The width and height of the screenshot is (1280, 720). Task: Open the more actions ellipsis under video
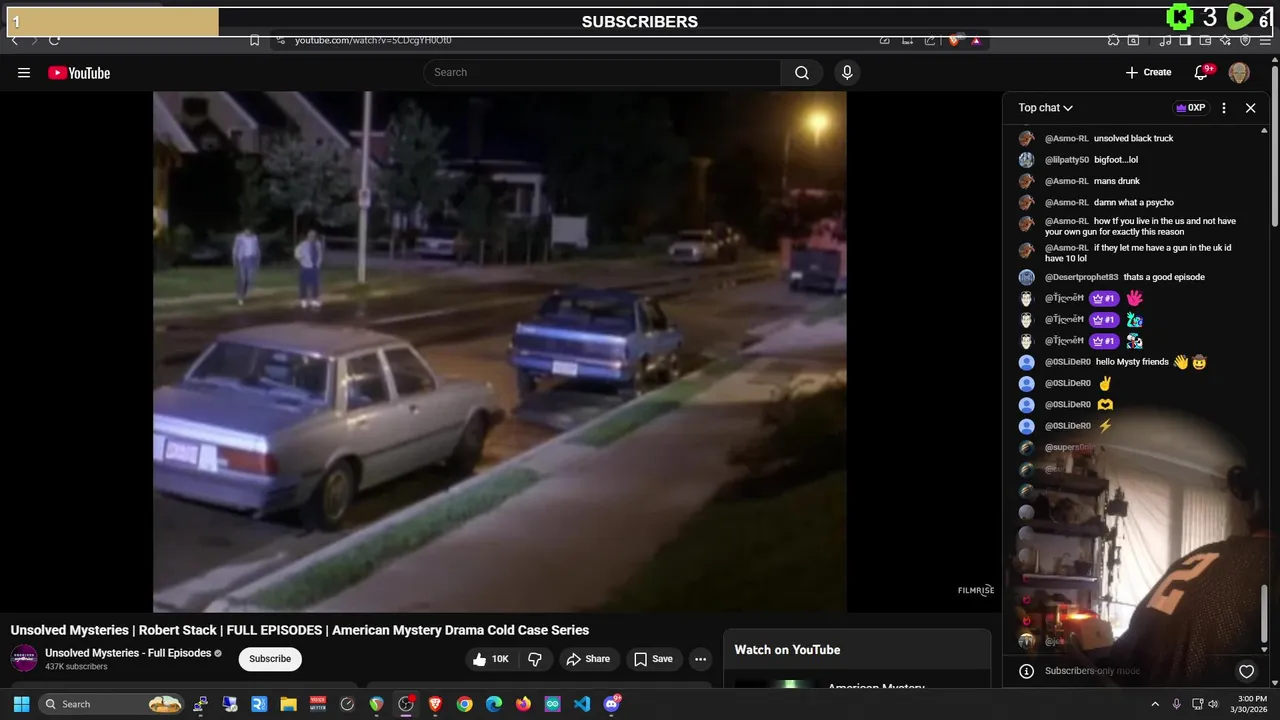point(700,659)
